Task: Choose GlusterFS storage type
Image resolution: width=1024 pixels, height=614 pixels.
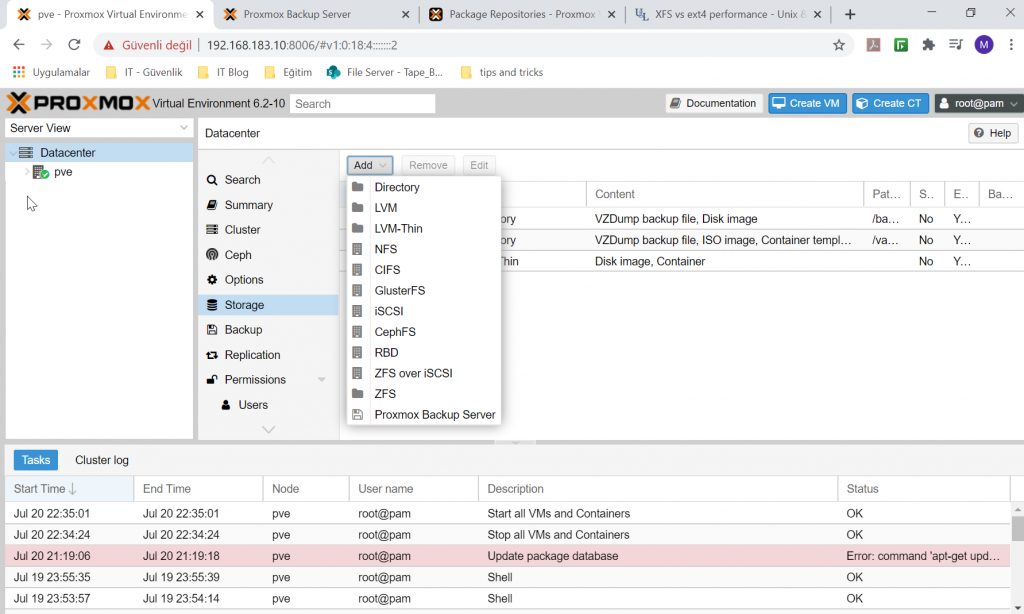Action: 424,291
